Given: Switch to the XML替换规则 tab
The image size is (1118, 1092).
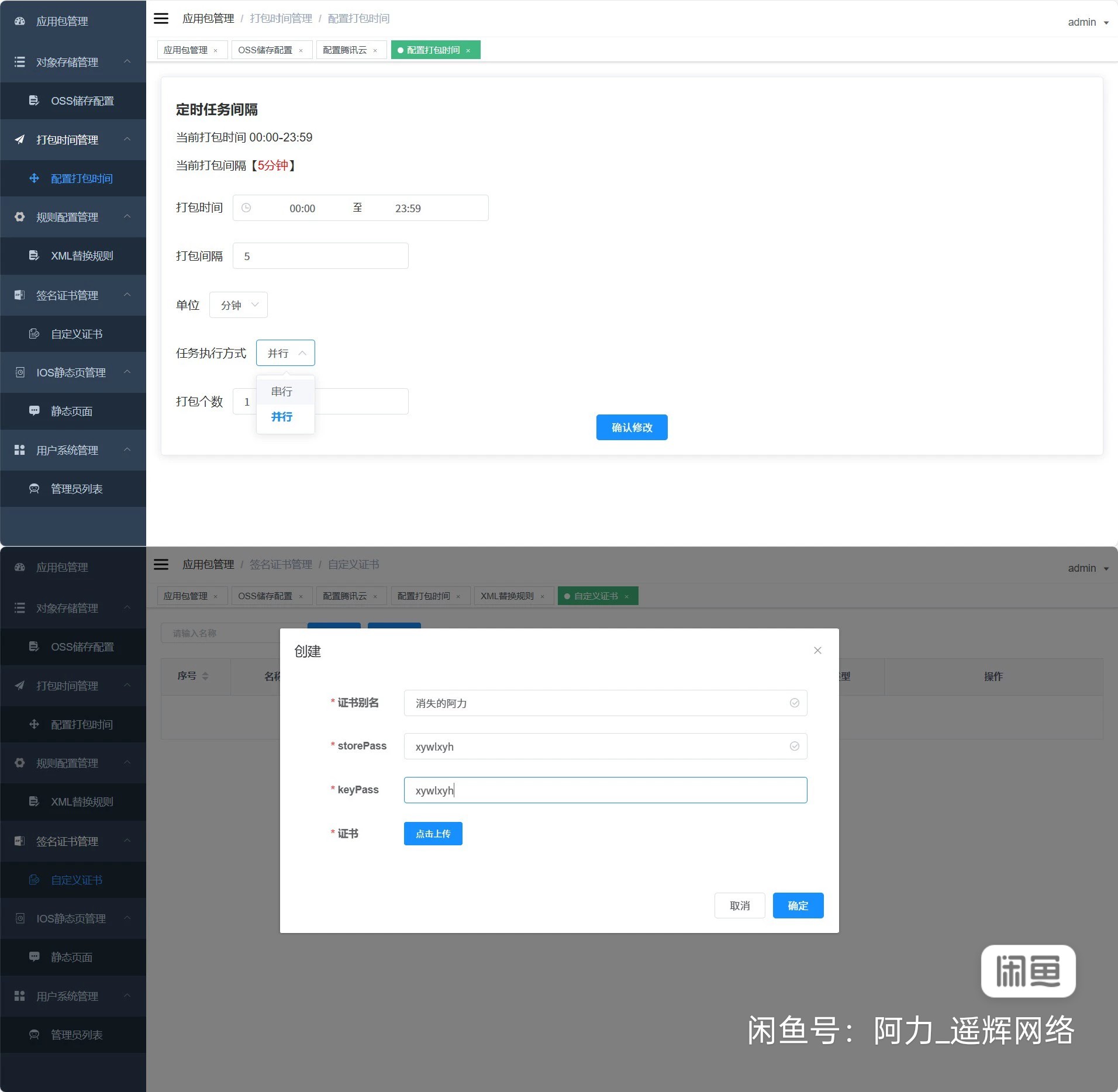Looking at the screenshot, I should pyautogui.click(x=507, y=596).
